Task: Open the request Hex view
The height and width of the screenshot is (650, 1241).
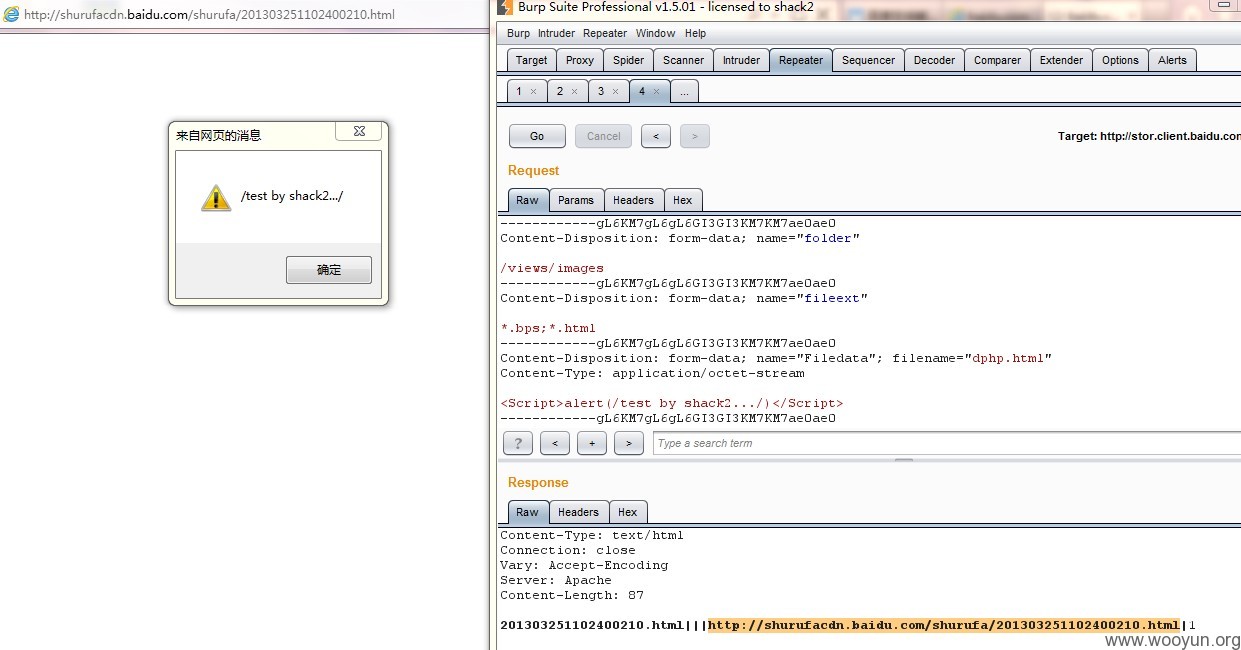Action: click(683, 200)
